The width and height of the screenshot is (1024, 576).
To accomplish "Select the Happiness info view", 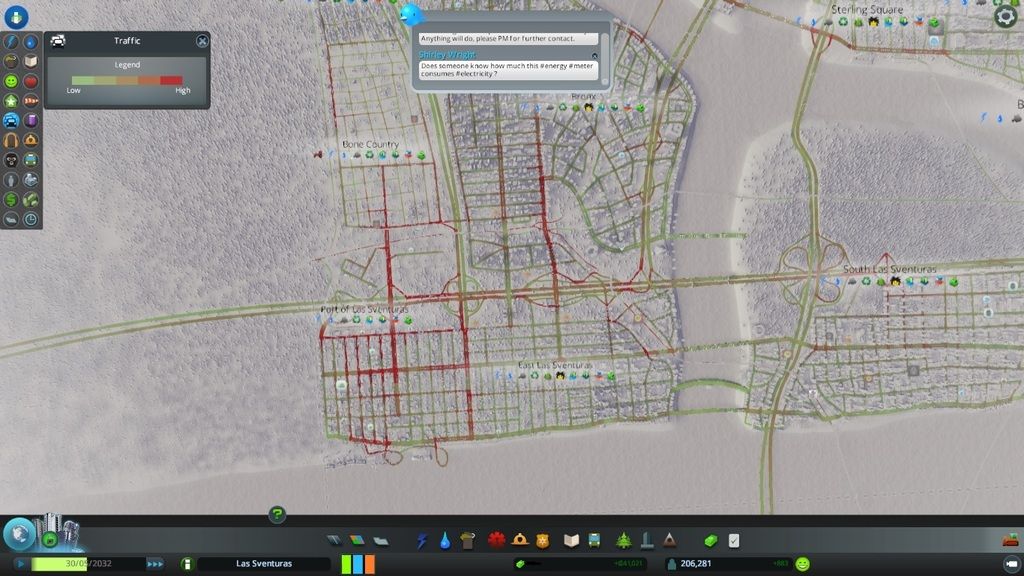I will 11,81.
